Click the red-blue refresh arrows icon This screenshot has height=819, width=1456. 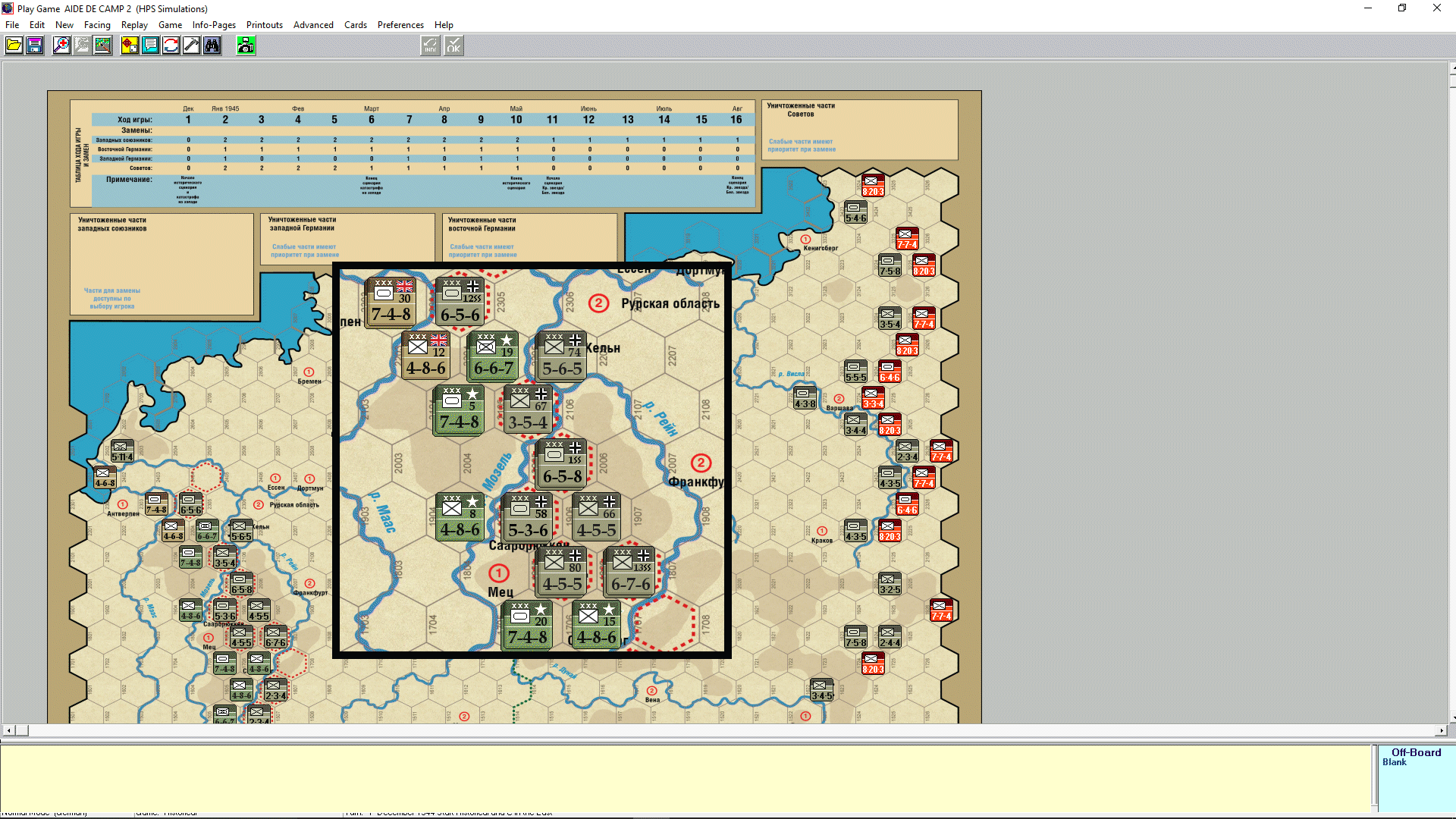click(x=171, y=45)
